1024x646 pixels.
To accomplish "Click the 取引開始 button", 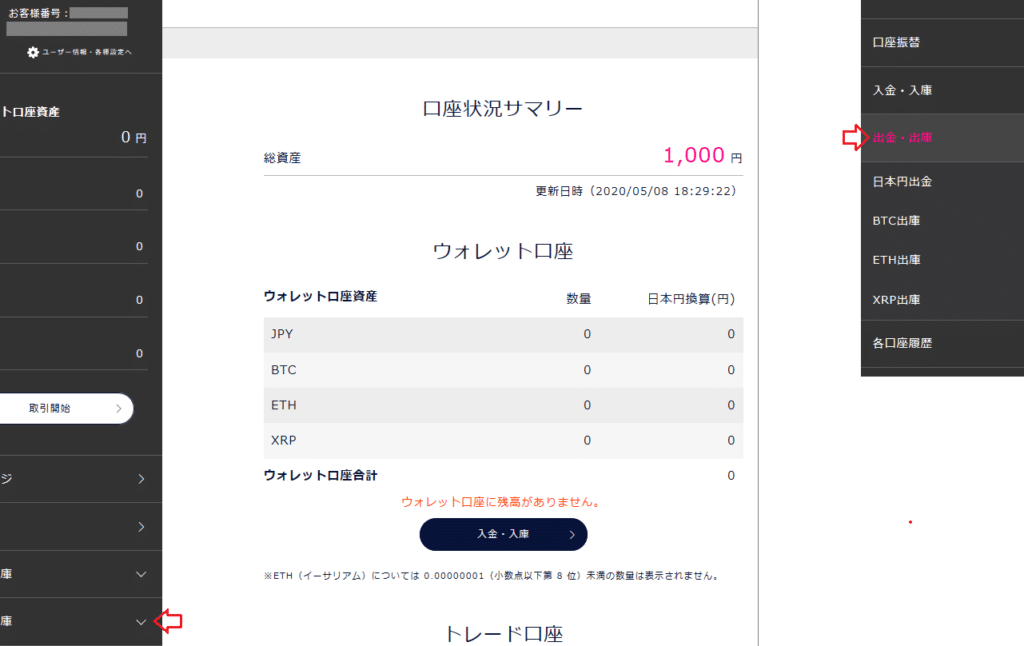I will click(65, 408).
